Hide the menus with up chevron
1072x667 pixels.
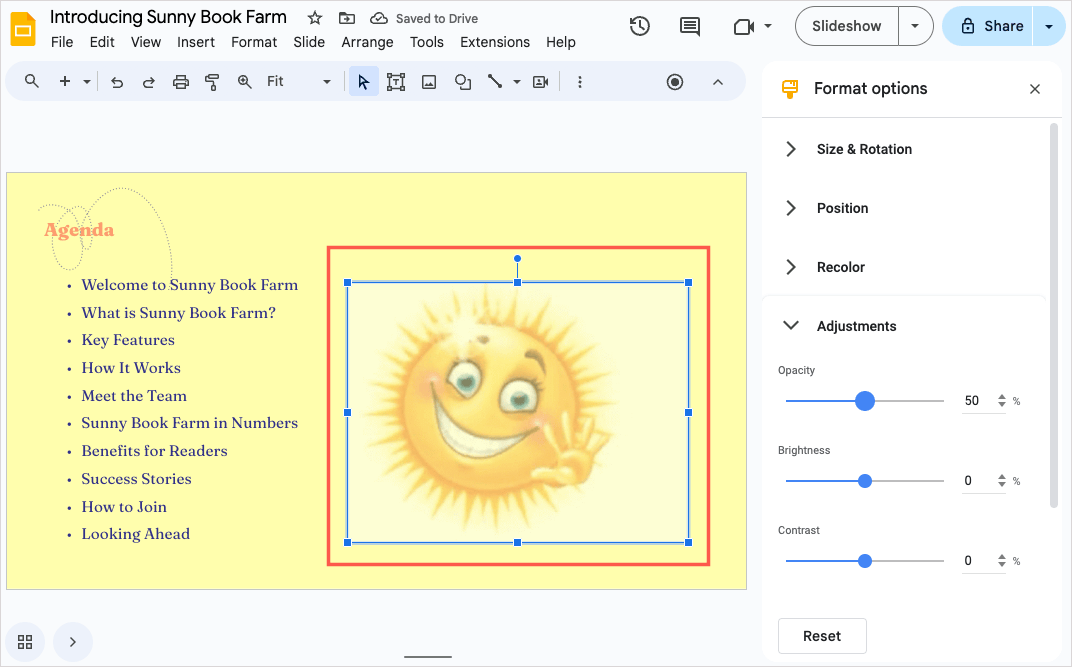click(717, 82)
